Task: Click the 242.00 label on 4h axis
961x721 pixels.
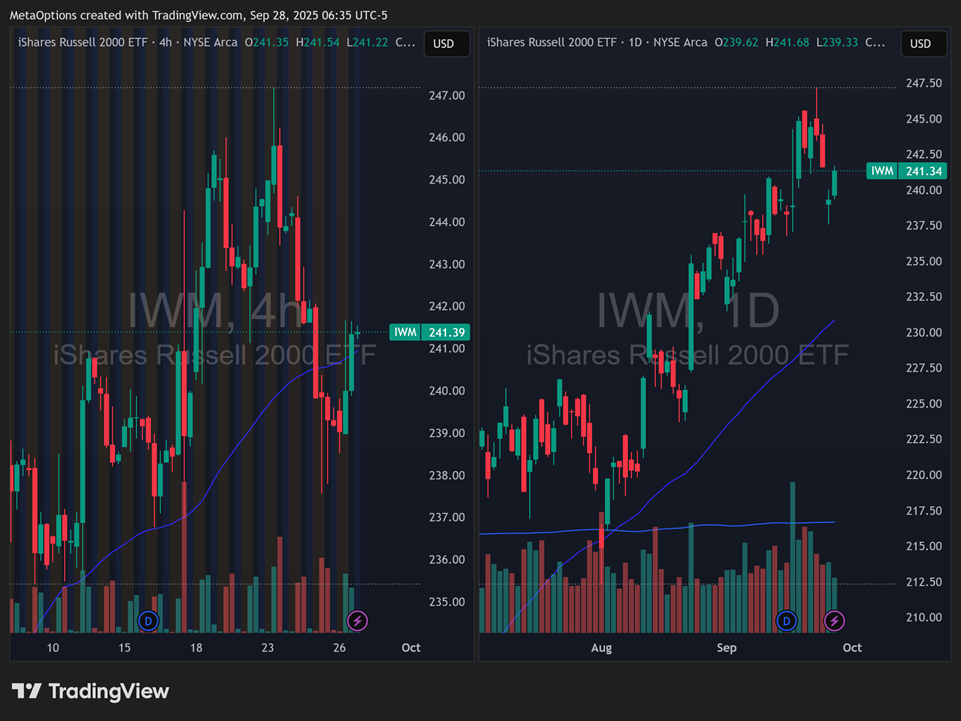Action: [447, 307]
